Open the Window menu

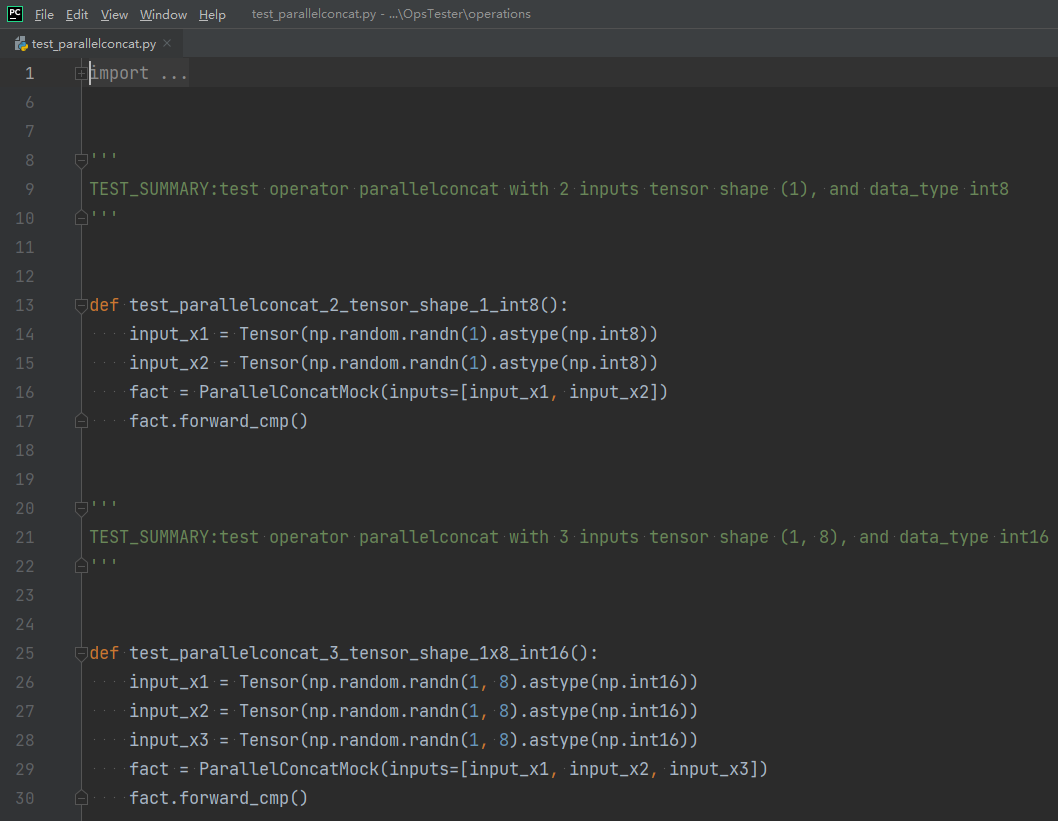[163, 15]
